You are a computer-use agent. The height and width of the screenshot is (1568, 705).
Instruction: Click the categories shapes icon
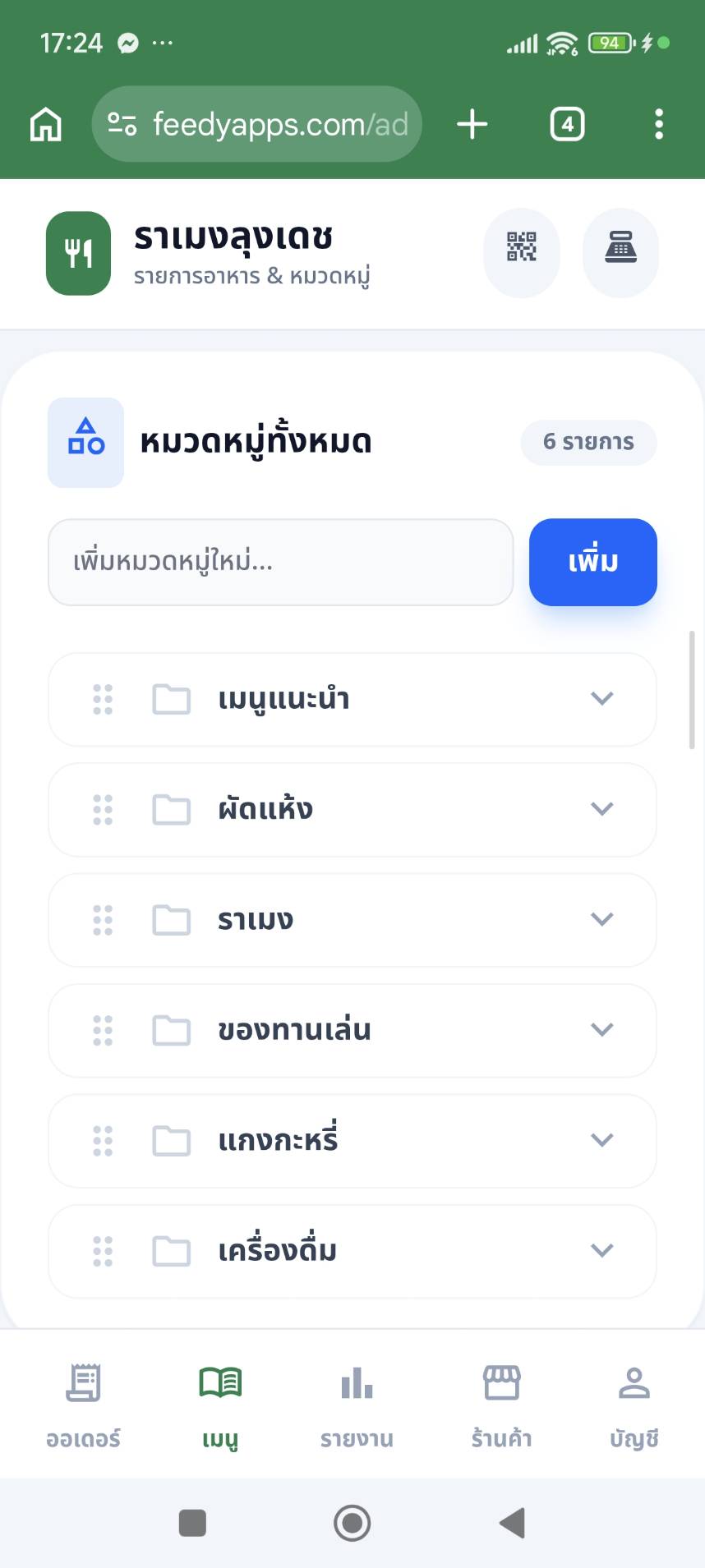click(86, 442)
